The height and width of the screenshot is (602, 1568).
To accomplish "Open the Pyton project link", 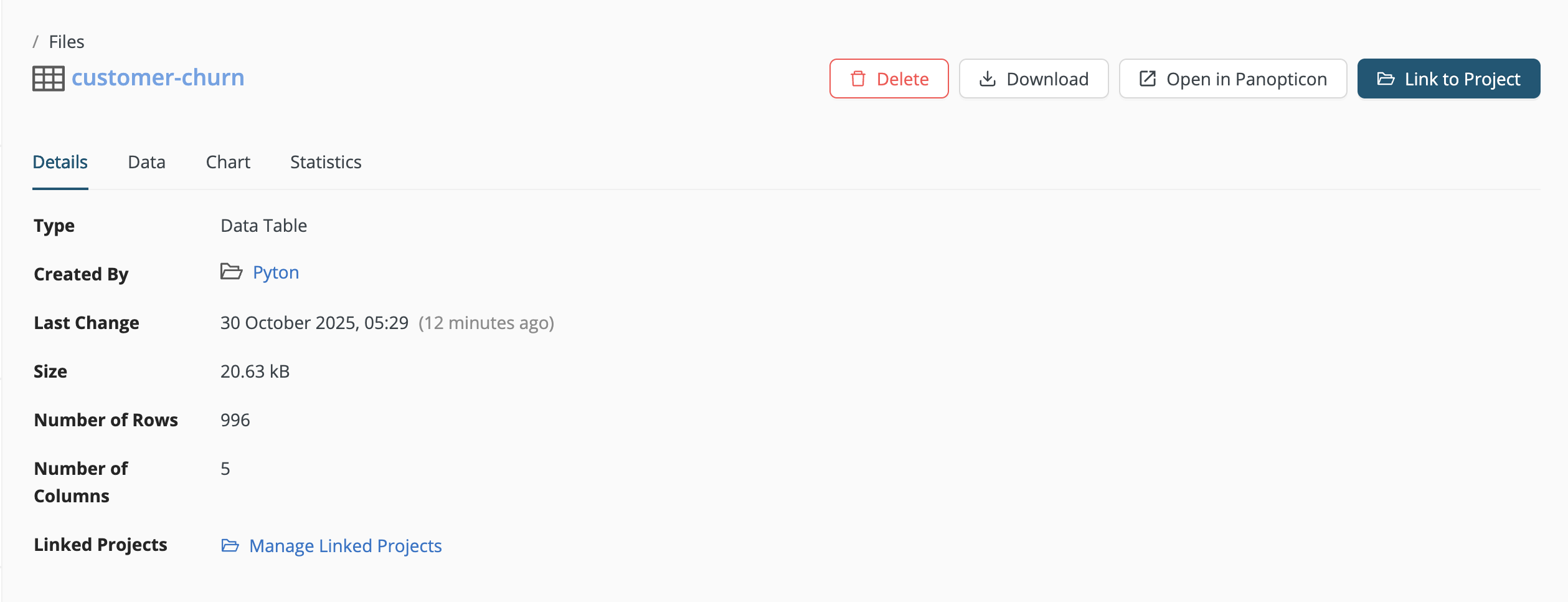I will click(276, 272).
